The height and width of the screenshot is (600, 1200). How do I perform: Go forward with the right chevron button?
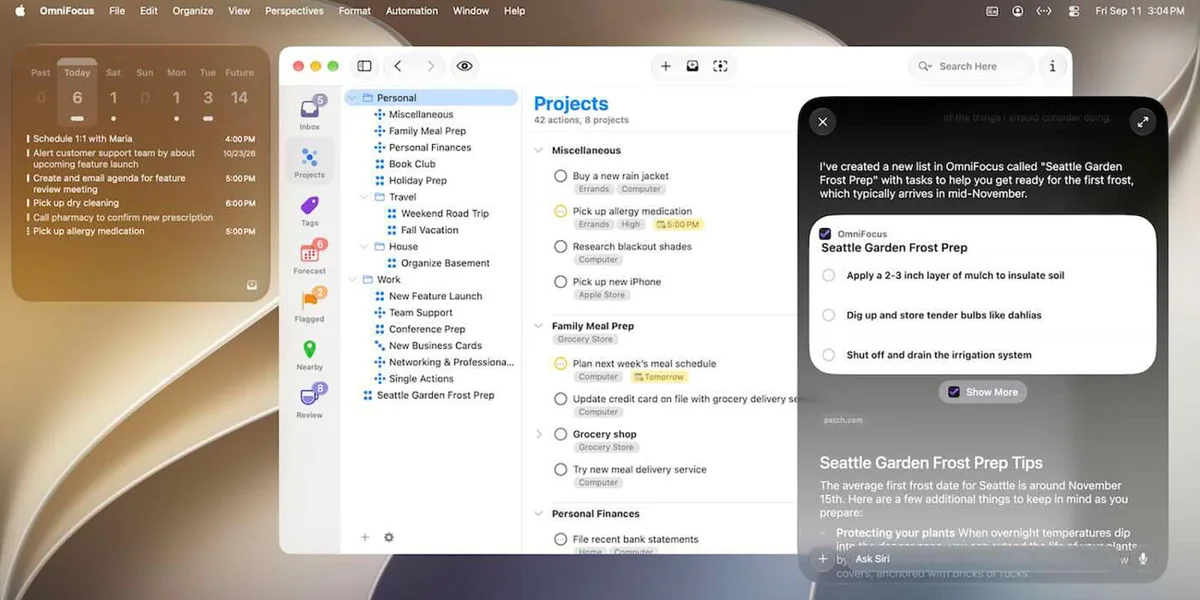click(x=431, y=66)
